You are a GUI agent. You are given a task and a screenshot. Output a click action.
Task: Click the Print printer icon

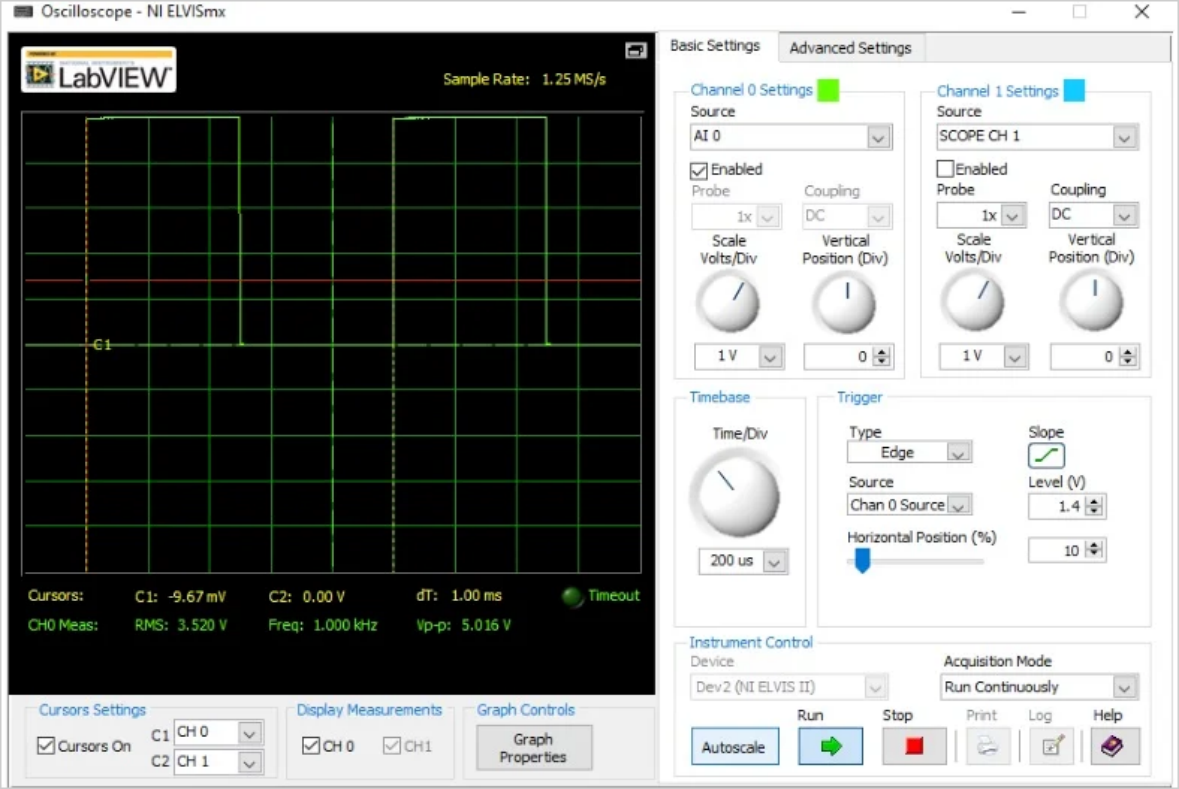[987, 746]
